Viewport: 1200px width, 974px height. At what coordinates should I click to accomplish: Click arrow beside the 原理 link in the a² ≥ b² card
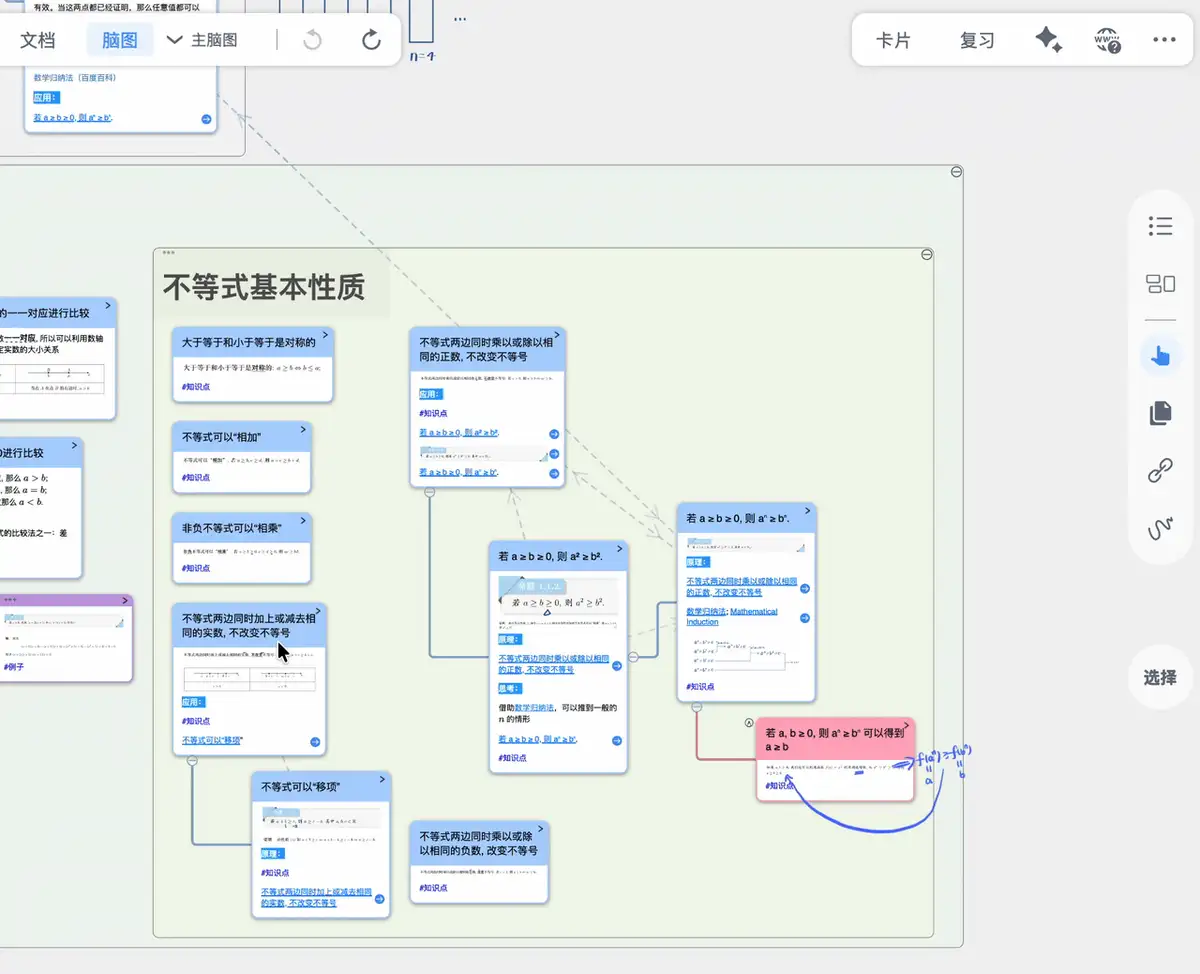click(x=616, y=665)
